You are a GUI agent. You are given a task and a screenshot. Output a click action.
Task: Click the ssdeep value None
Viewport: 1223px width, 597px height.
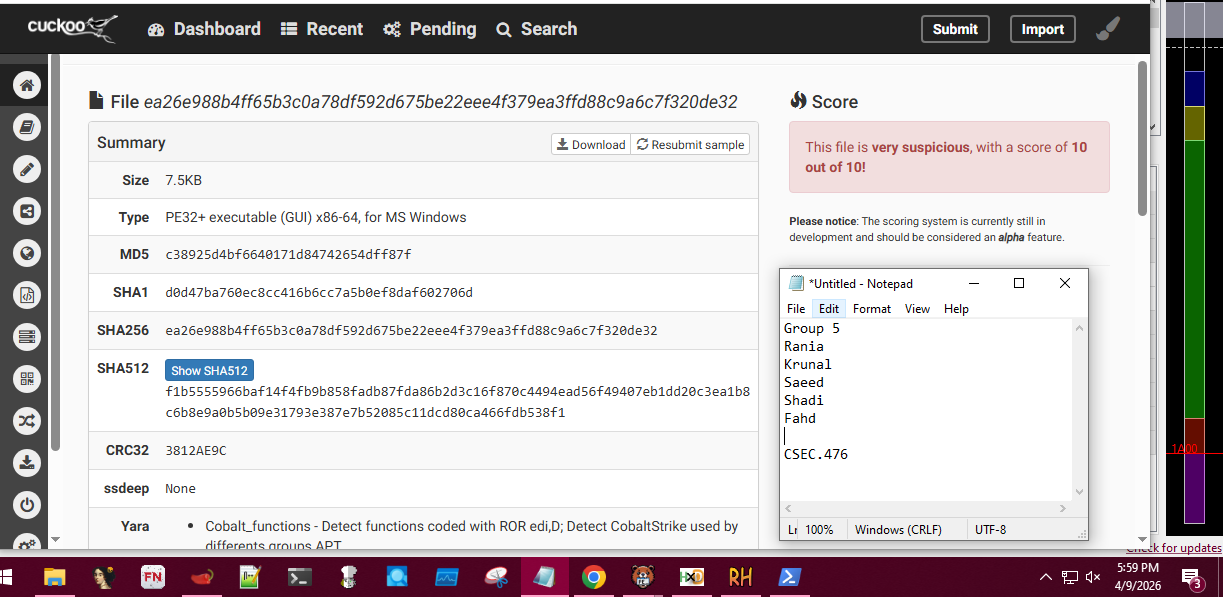[181, 489]
